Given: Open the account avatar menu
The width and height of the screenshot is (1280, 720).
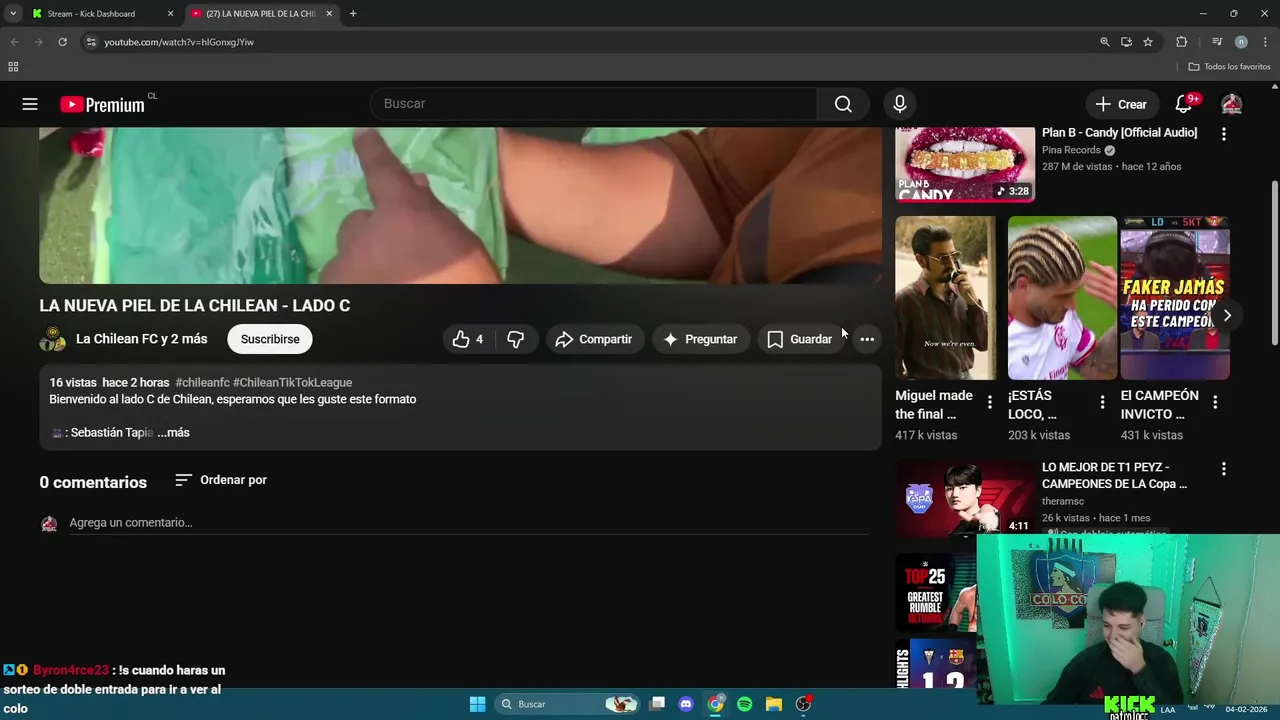Looking at the screenshot, I should [1232, 104].
